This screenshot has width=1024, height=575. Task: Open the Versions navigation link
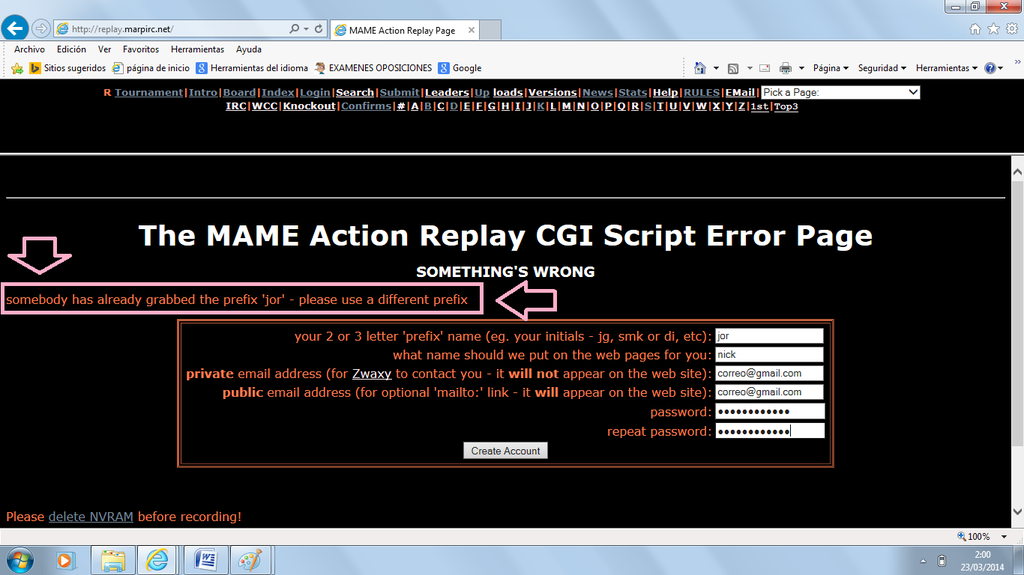point(552,92)
